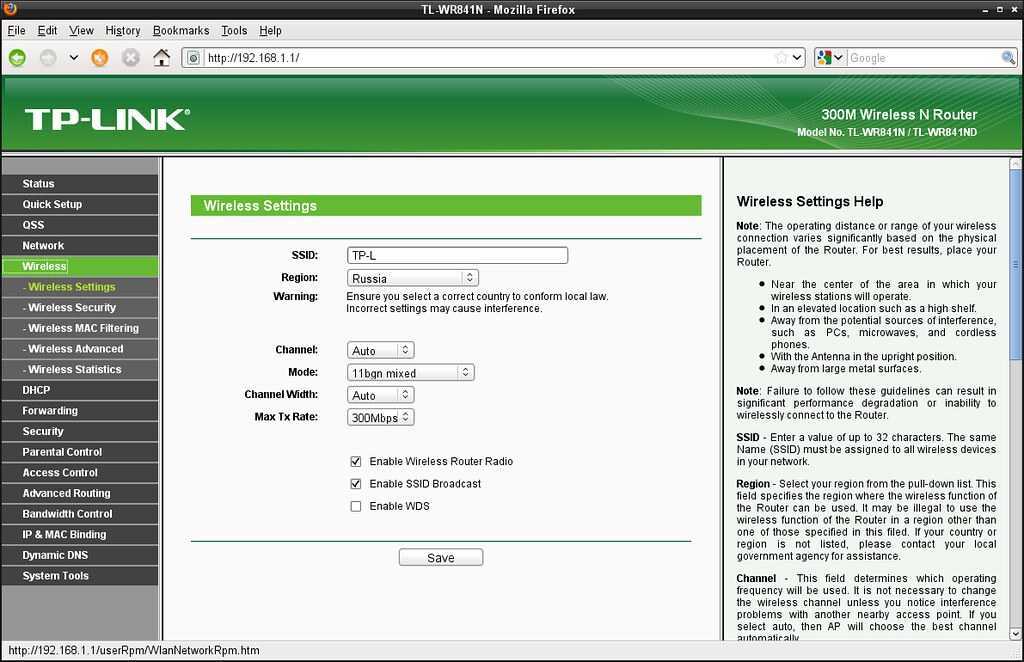Screen dimensions: 1024x662
Task: Click the green Back navigation arrow
Action: pyautogui.click(x=18, y=58)
